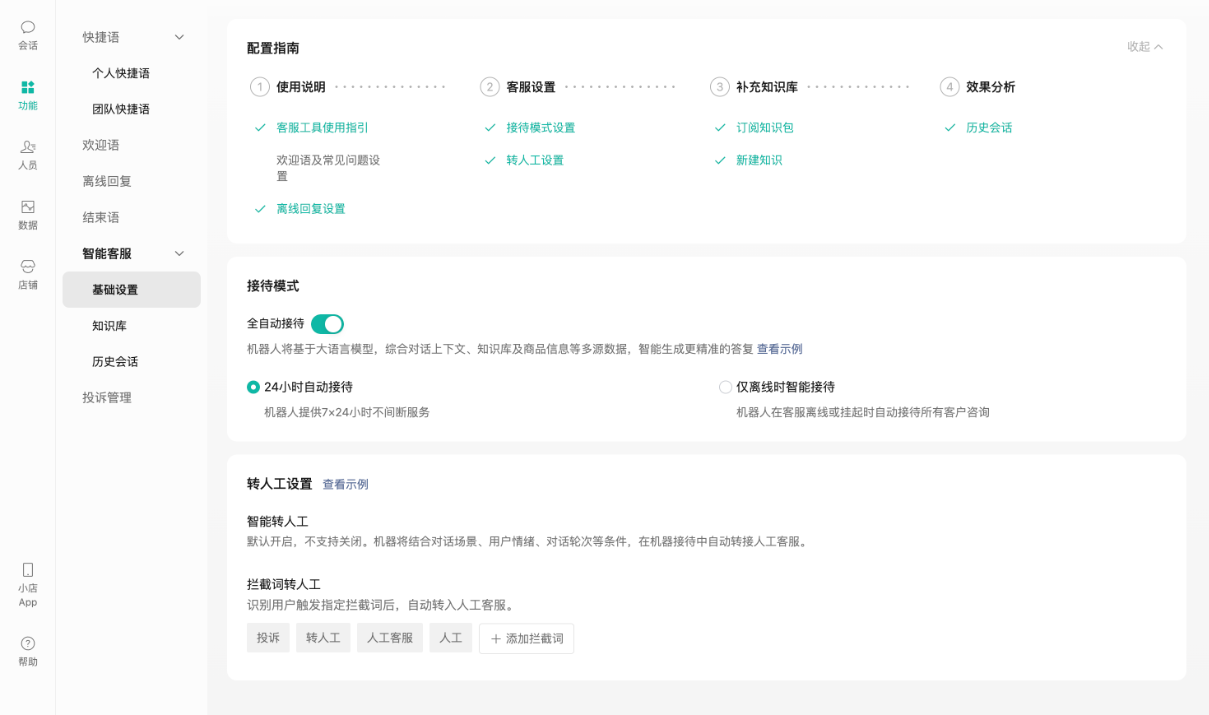This screenshot has height=715, width=1209.
Task: Open the 客服工具使用指引 guide link
Action: 322,128
